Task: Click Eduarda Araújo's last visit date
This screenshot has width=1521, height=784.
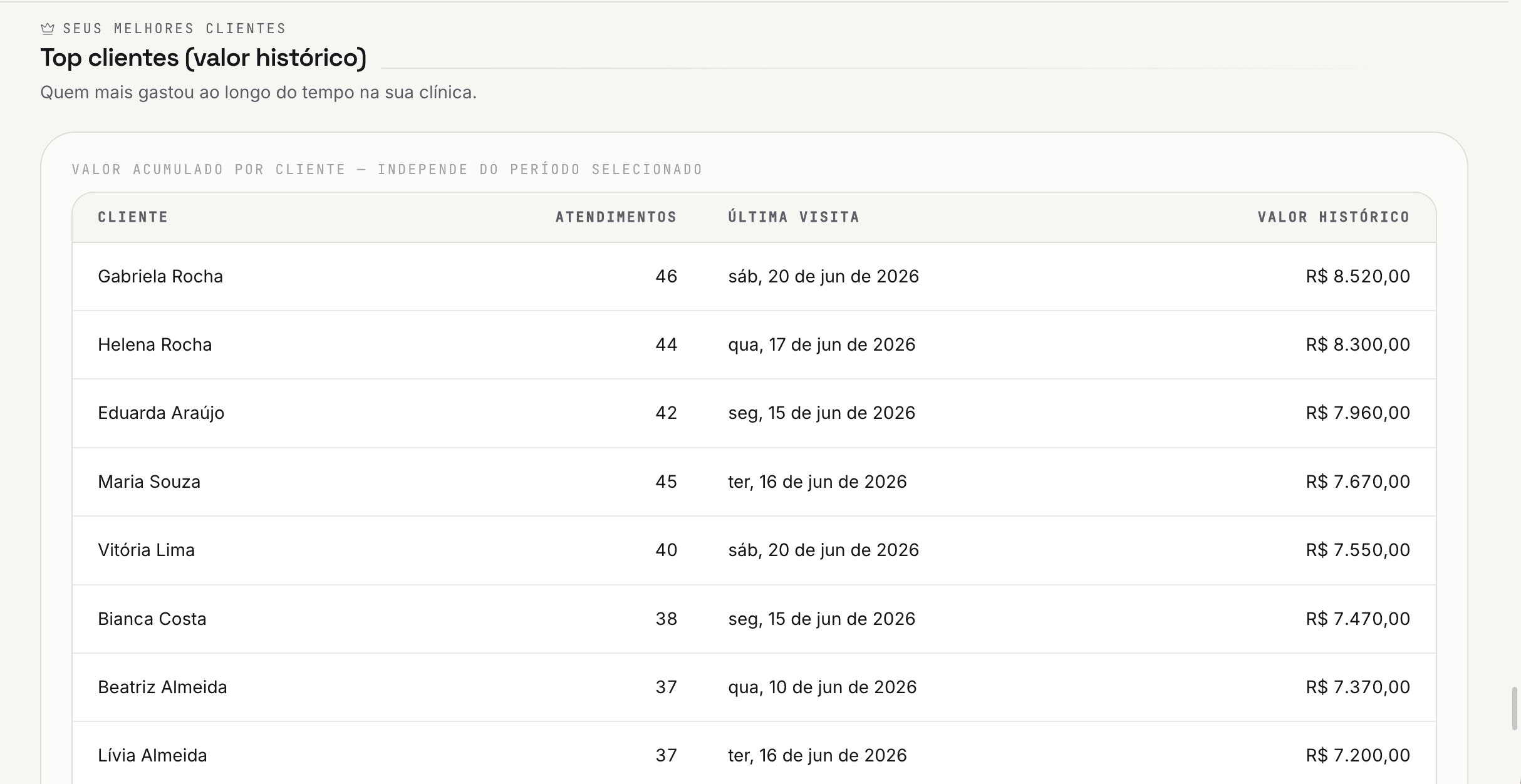Action: pyautogui.click(x=821, y=413)
